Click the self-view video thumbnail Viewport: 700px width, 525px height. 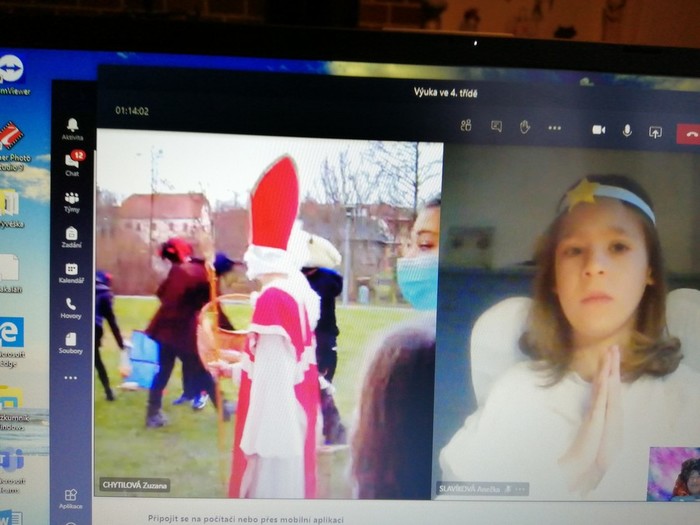click(674, 474)
